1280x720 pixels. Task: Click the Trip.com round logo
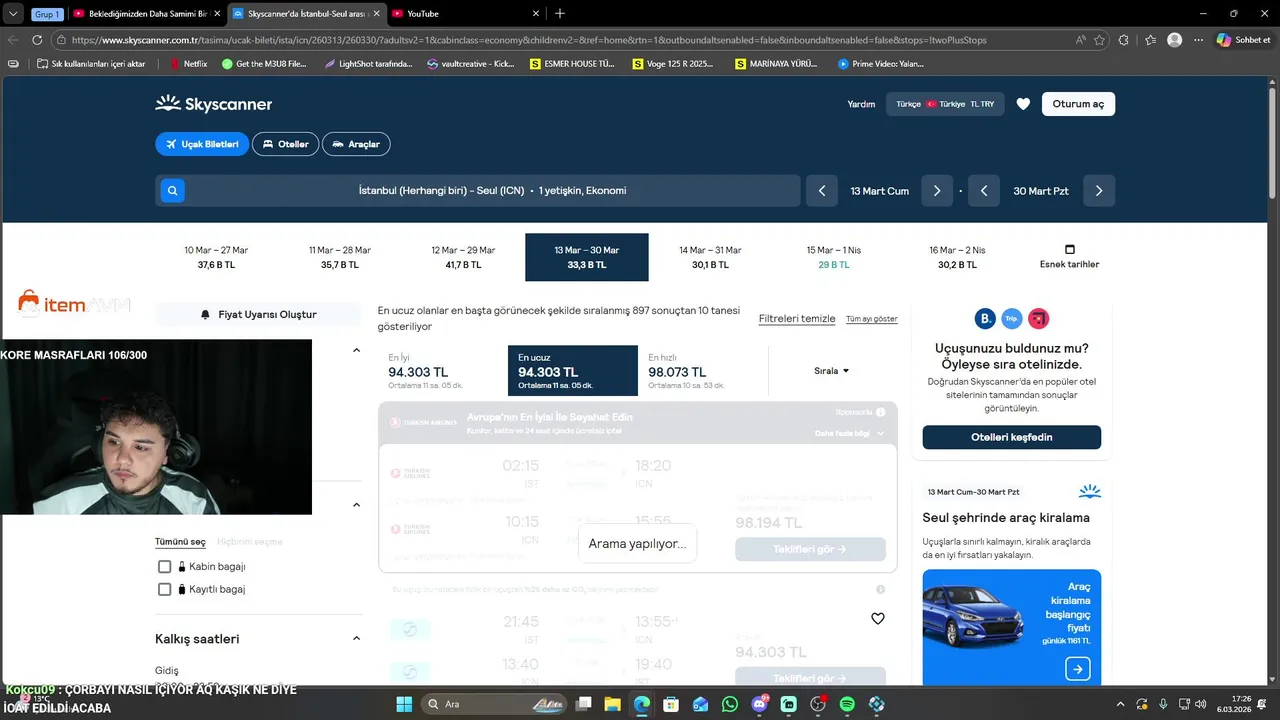1011,319
